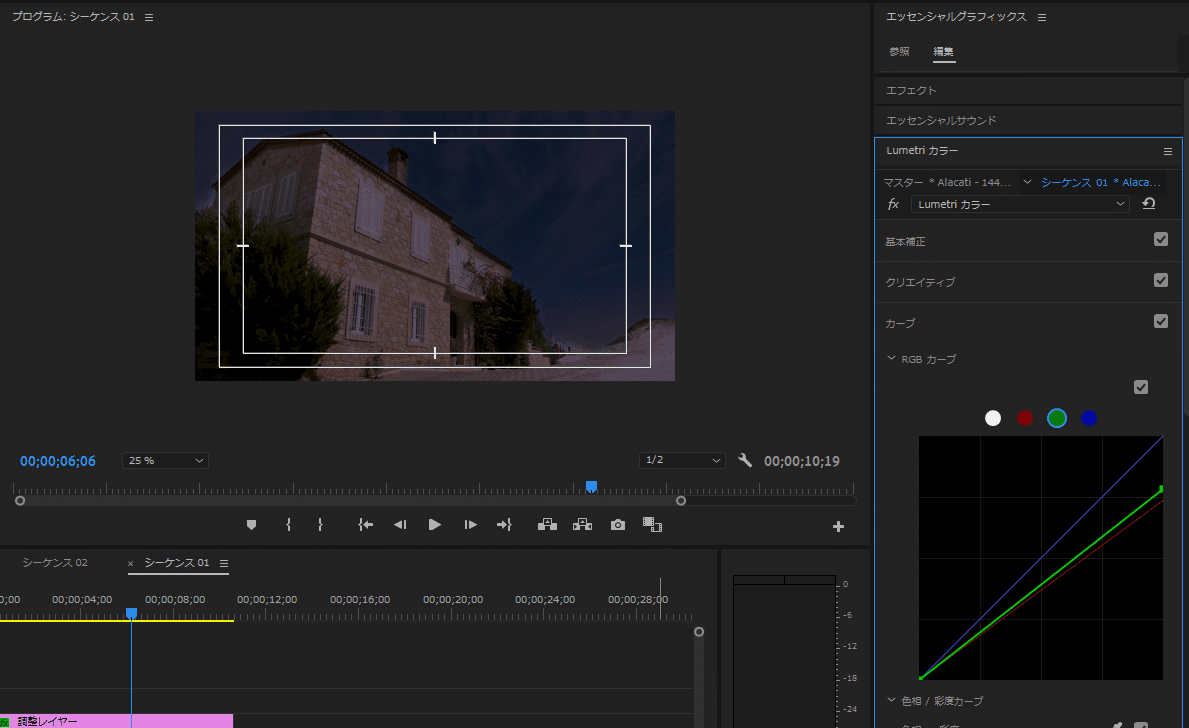The height and width of the screenshot is (728, 1189).
Task: Expand the 基本補正 section
Action: click(905, 242)
